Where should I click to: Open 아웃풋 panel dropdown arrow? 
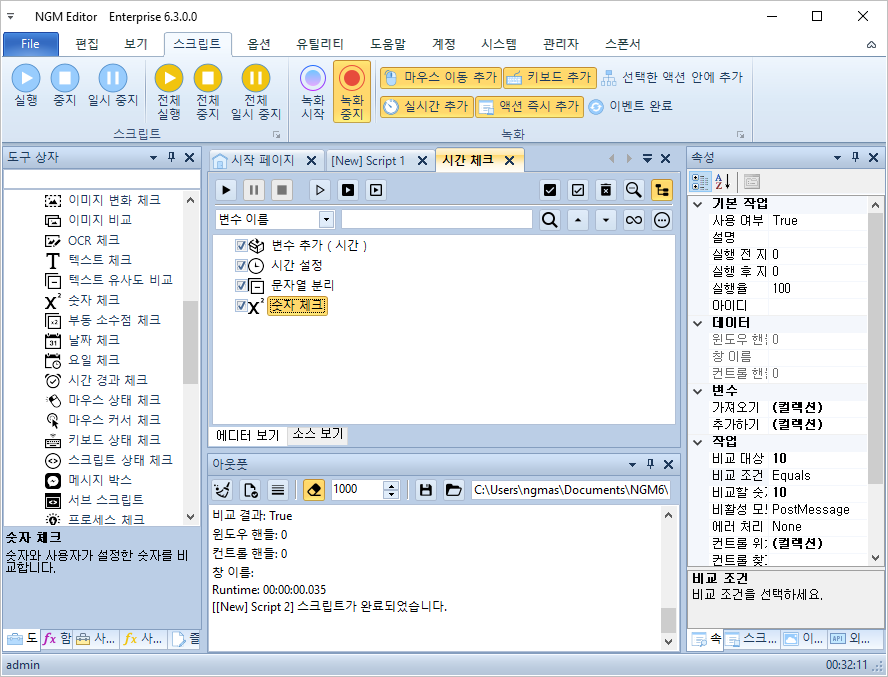[x=632, y=465]
